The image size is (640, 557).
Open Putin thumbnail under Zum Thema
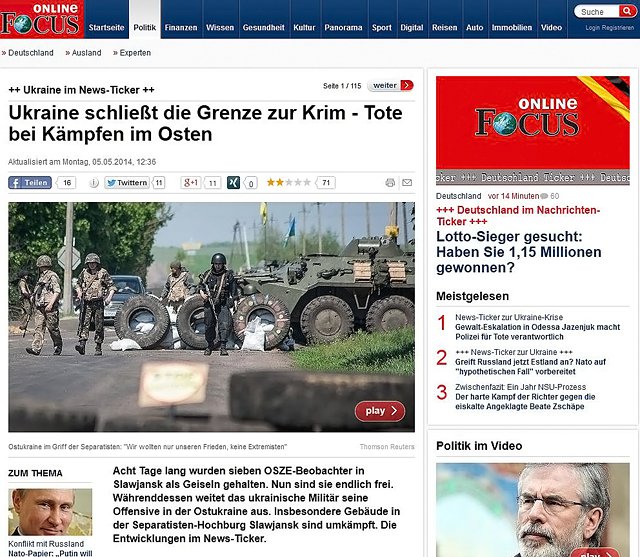[x=50, y=512]
